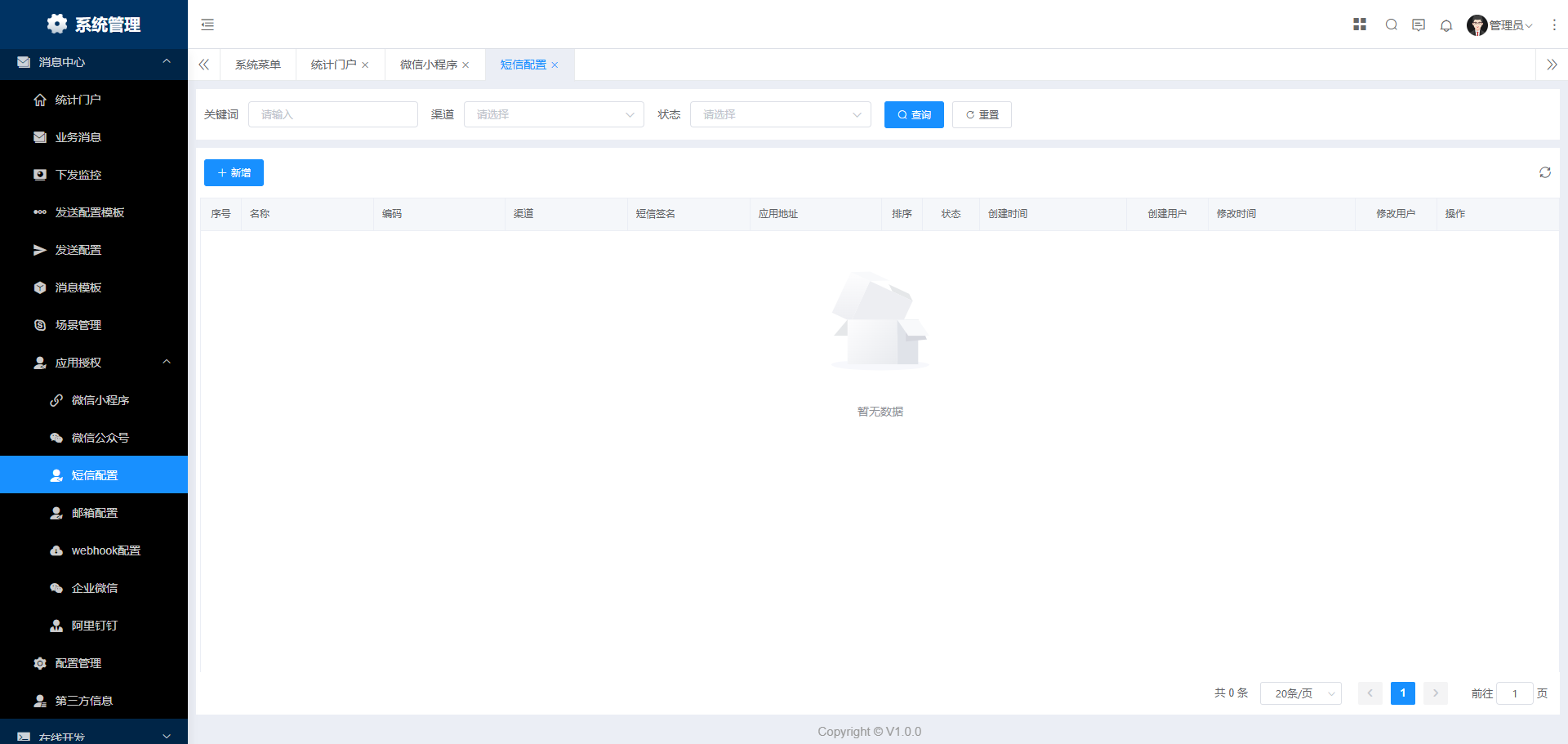1568x744 pixels.
Task: Click the table refresh icon
Action: 1545,172
